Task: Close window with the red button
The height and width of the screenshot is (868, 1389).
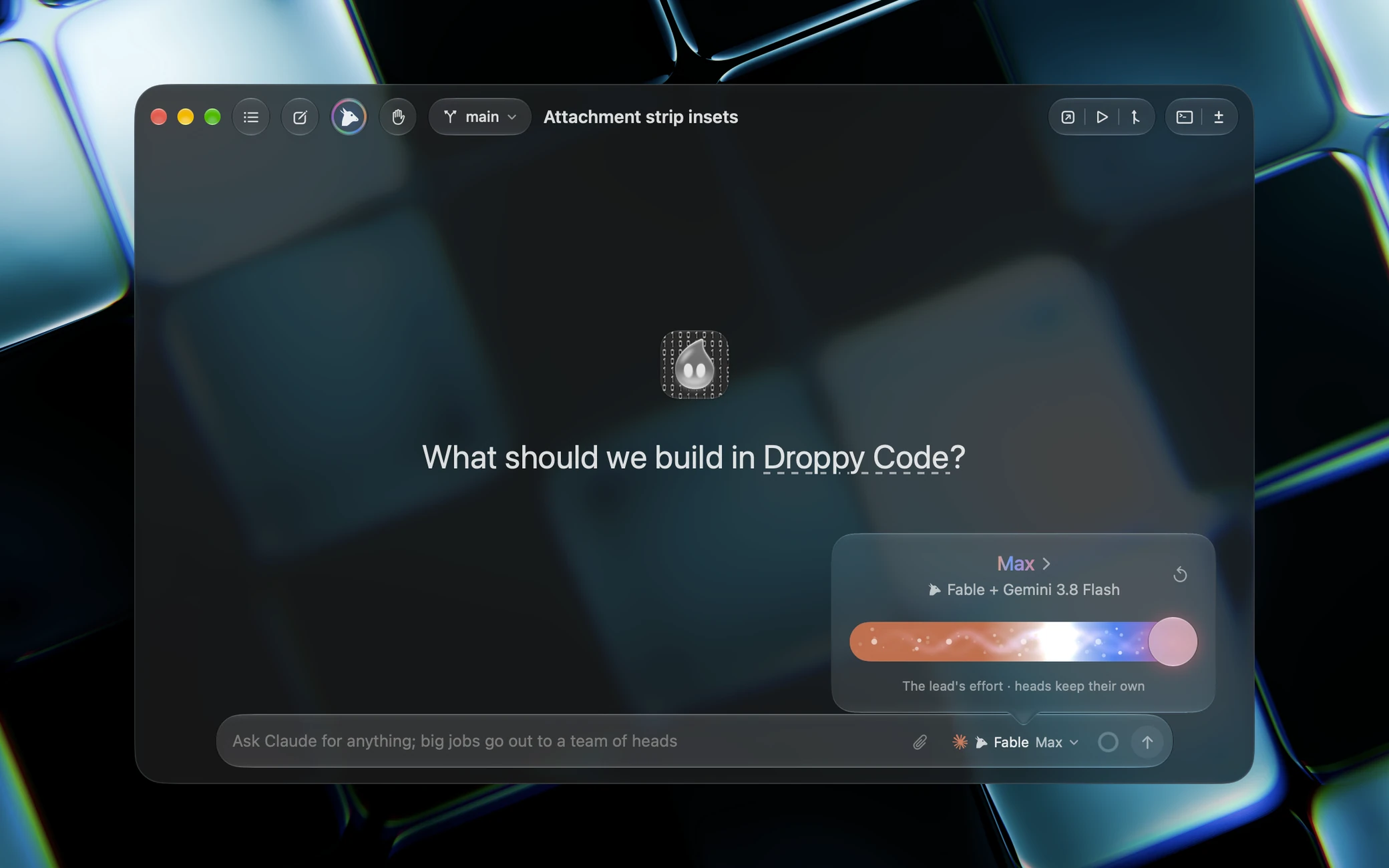Action: click(x=158, y=117)
